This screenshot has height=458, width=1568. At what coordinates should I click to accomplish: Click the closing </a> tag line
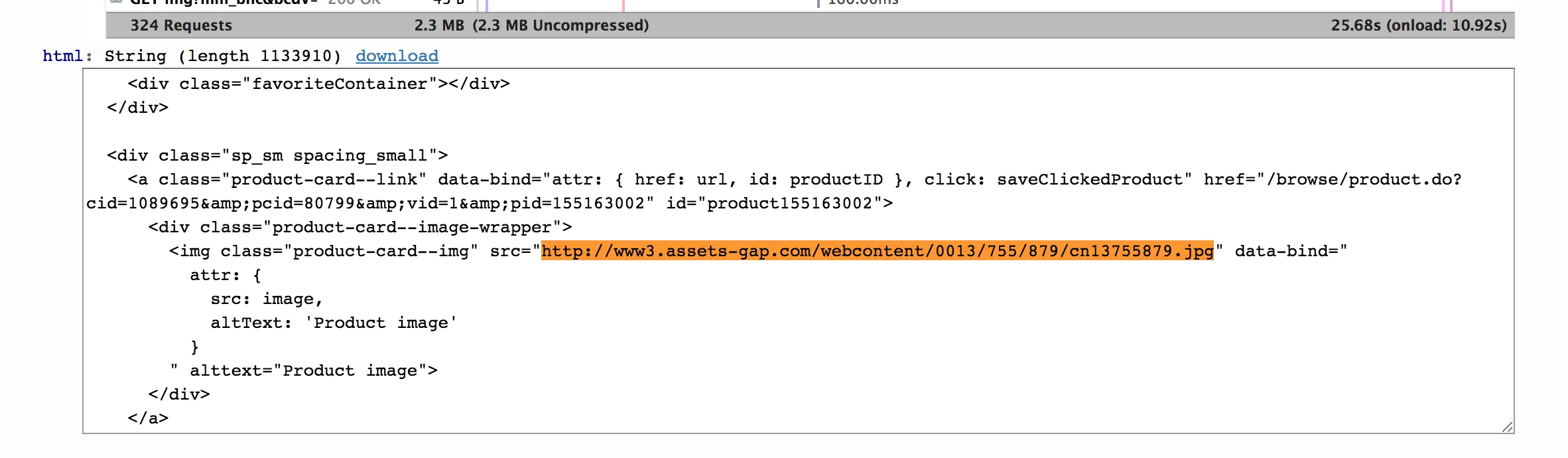point(148,418)
